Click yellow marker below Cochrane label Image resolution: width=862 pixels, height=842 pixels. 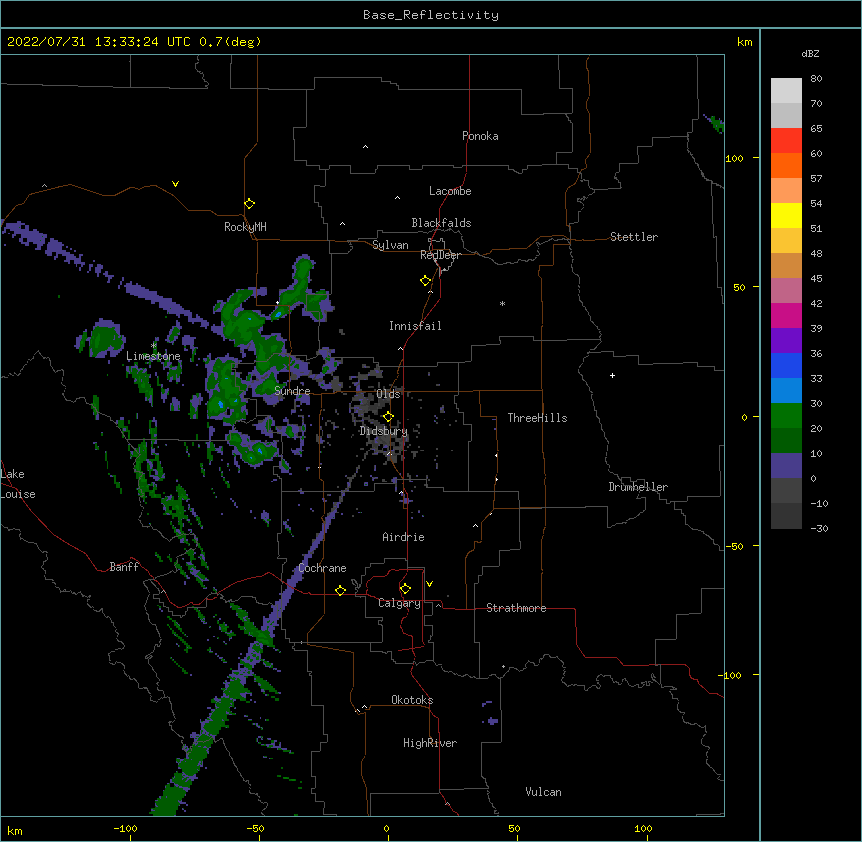click(340, 590)
